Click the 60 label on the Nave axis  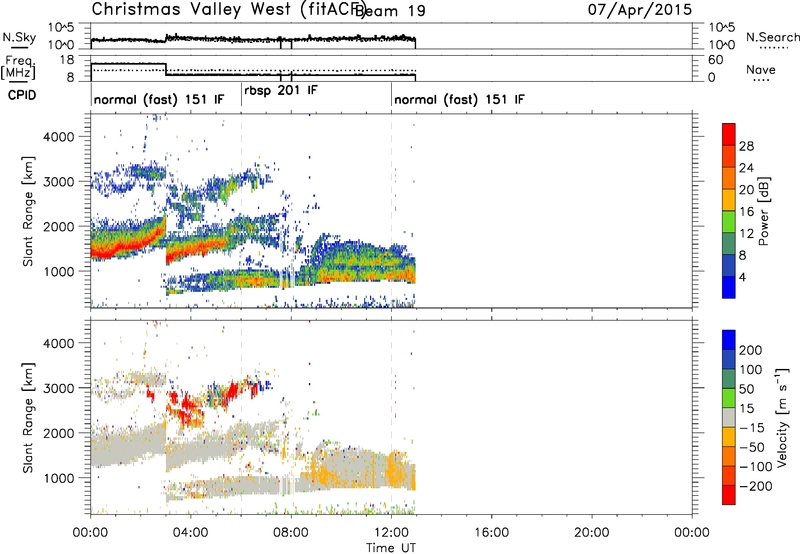coord(716,60)
